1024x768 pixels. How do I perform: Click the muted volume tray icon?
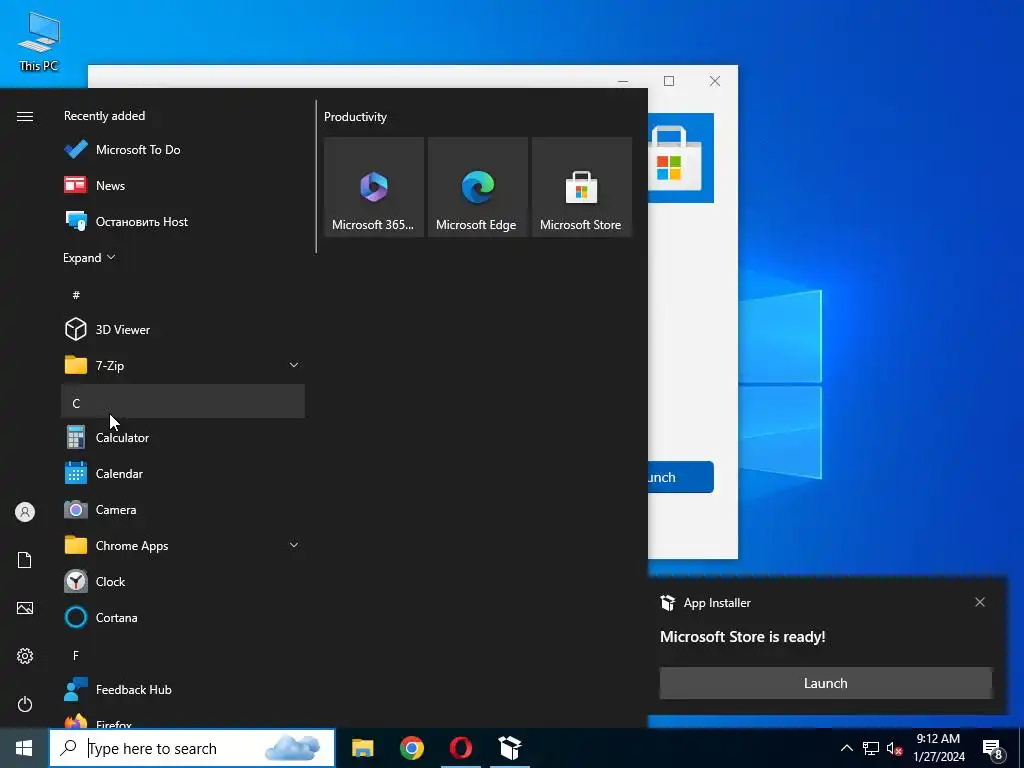point(894,748)
